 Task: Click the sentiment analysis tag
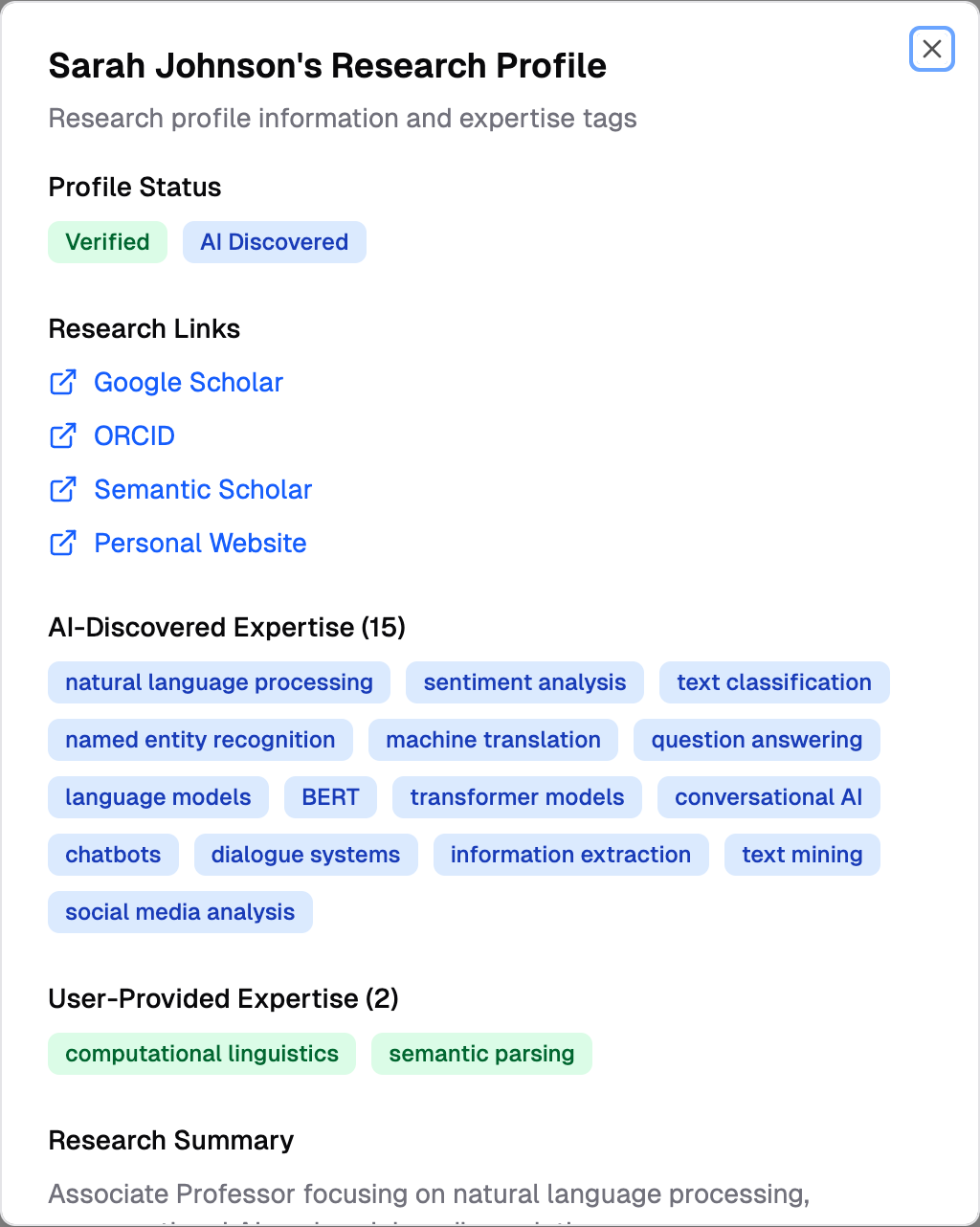524,682
